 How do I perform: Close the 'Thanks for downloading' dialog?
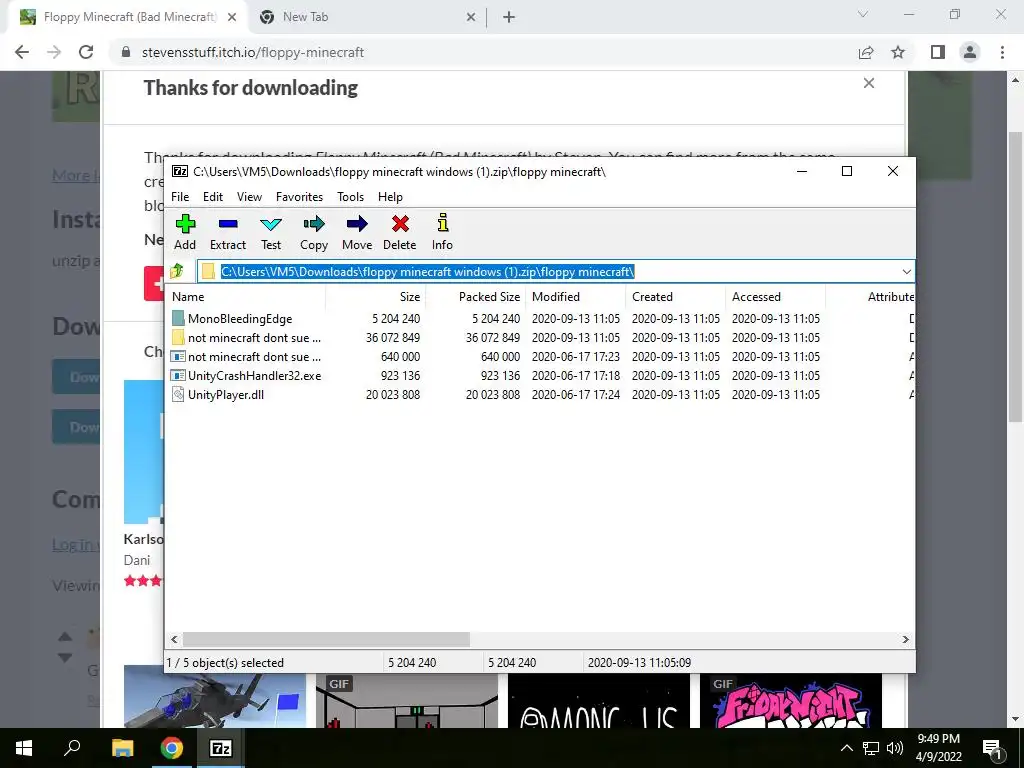tap(869, 83)
